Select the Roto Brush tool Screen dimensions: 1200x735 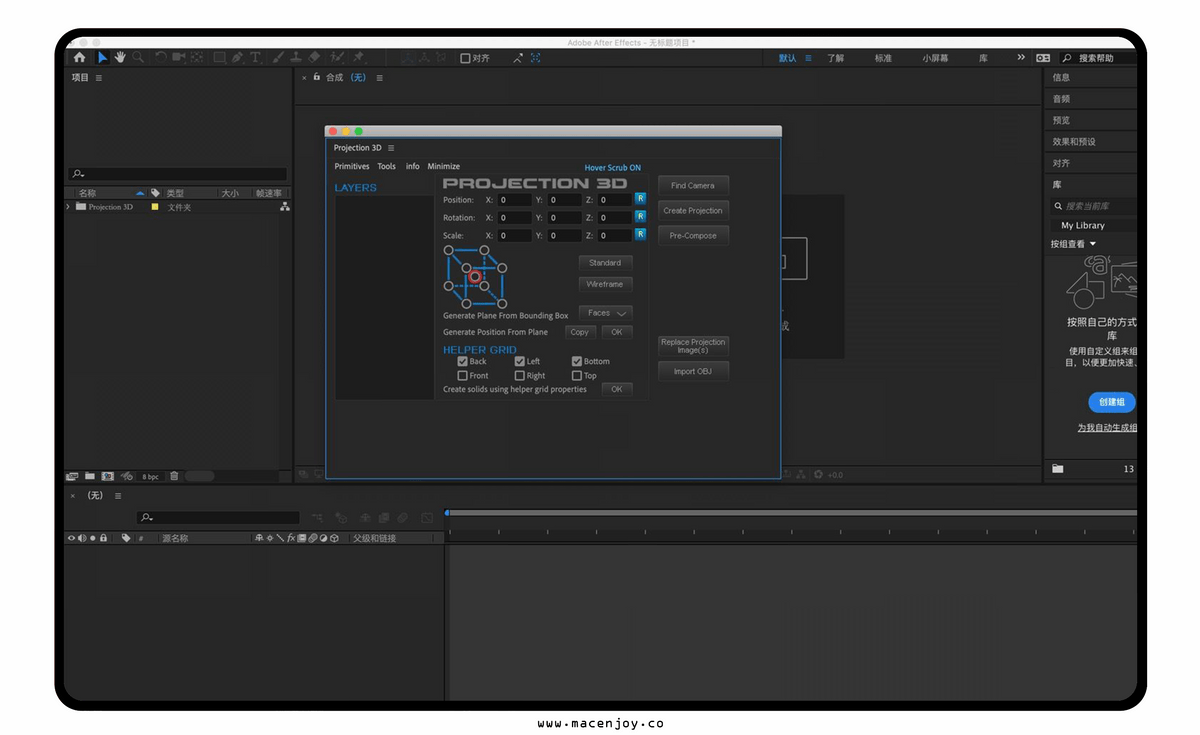click(x=338, y=58)
